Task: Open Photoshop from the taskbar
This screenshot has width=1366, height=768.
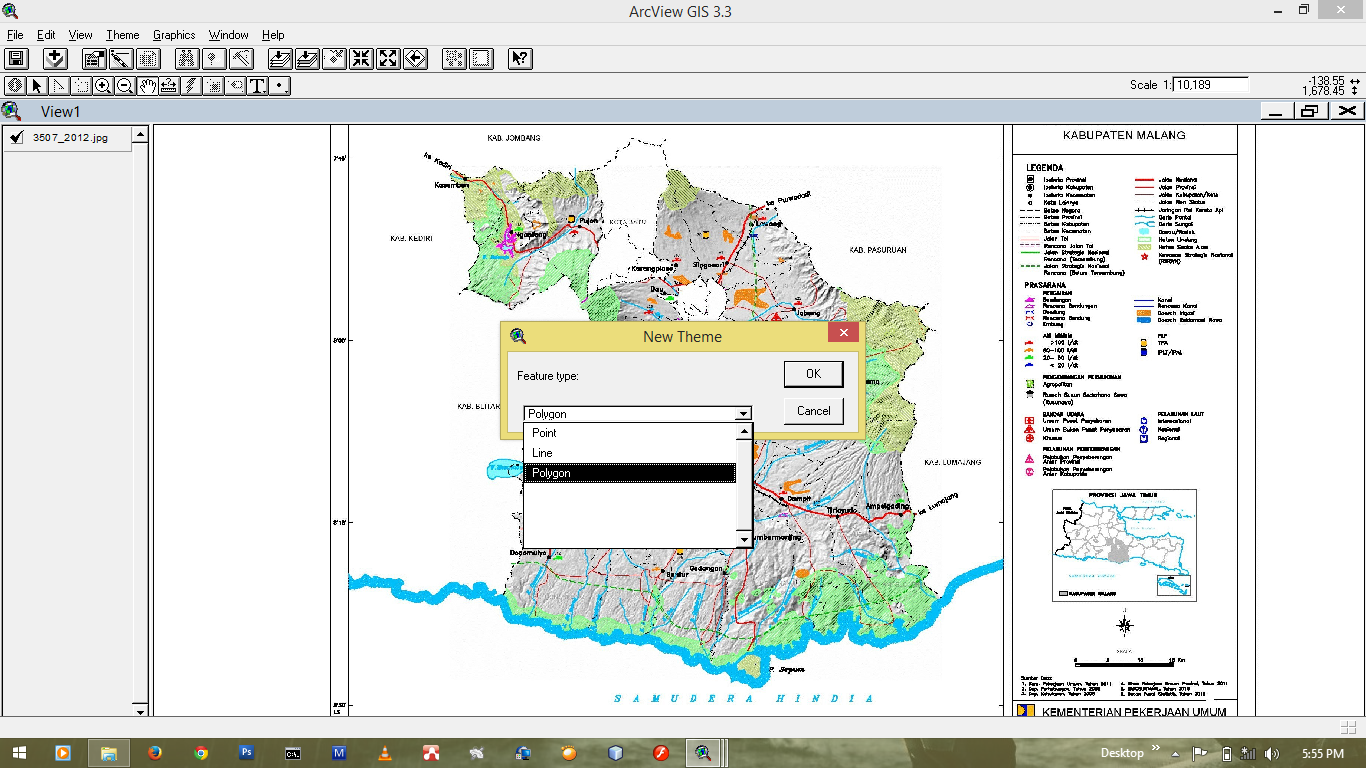Action: pyautogui.click(x=246, y=753)
